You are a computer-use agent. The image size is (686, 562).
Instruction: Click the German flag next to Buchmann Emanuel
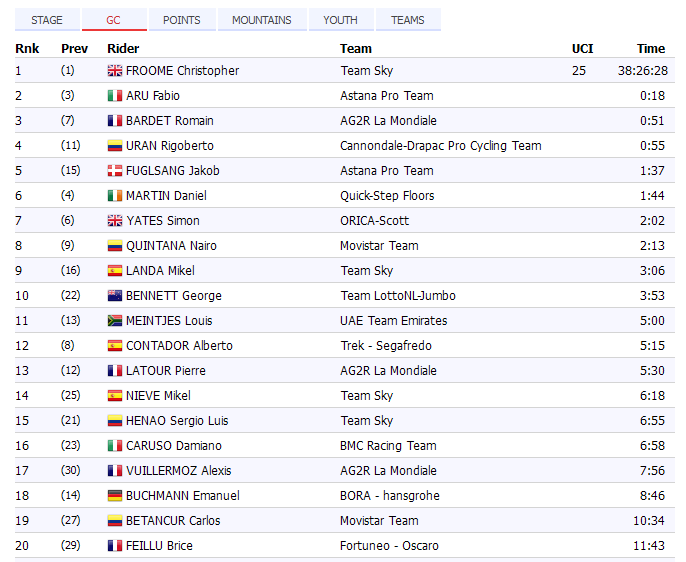[x=114, y=496]
